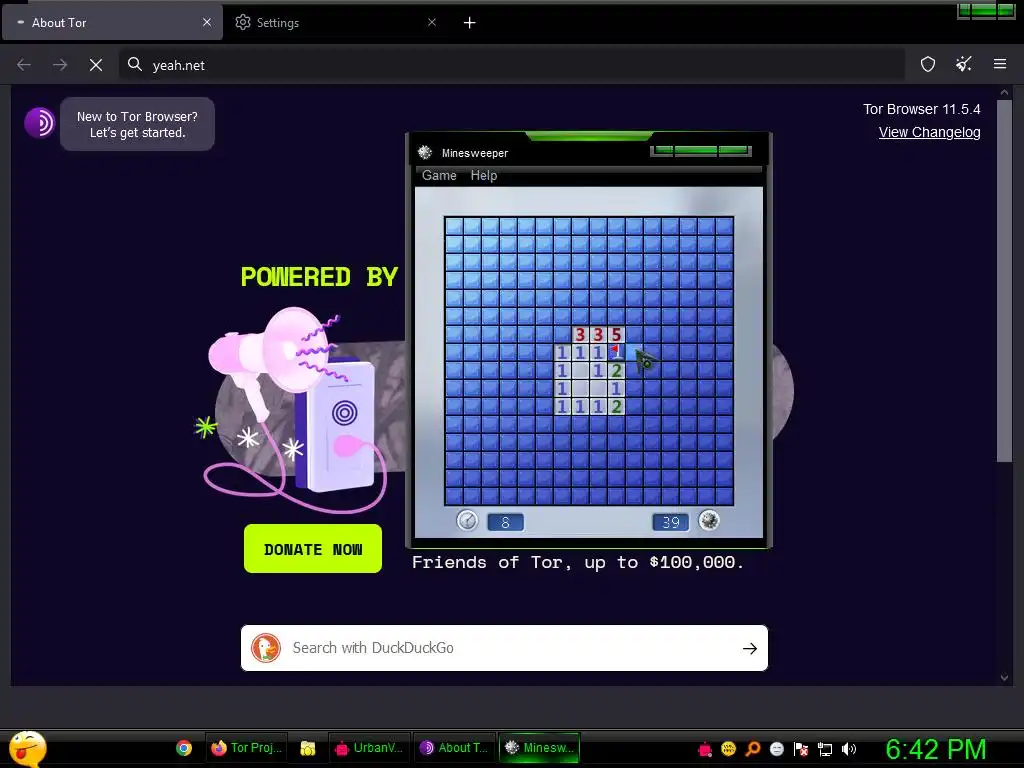Click the 6:42 PM clock

[936, 749]
